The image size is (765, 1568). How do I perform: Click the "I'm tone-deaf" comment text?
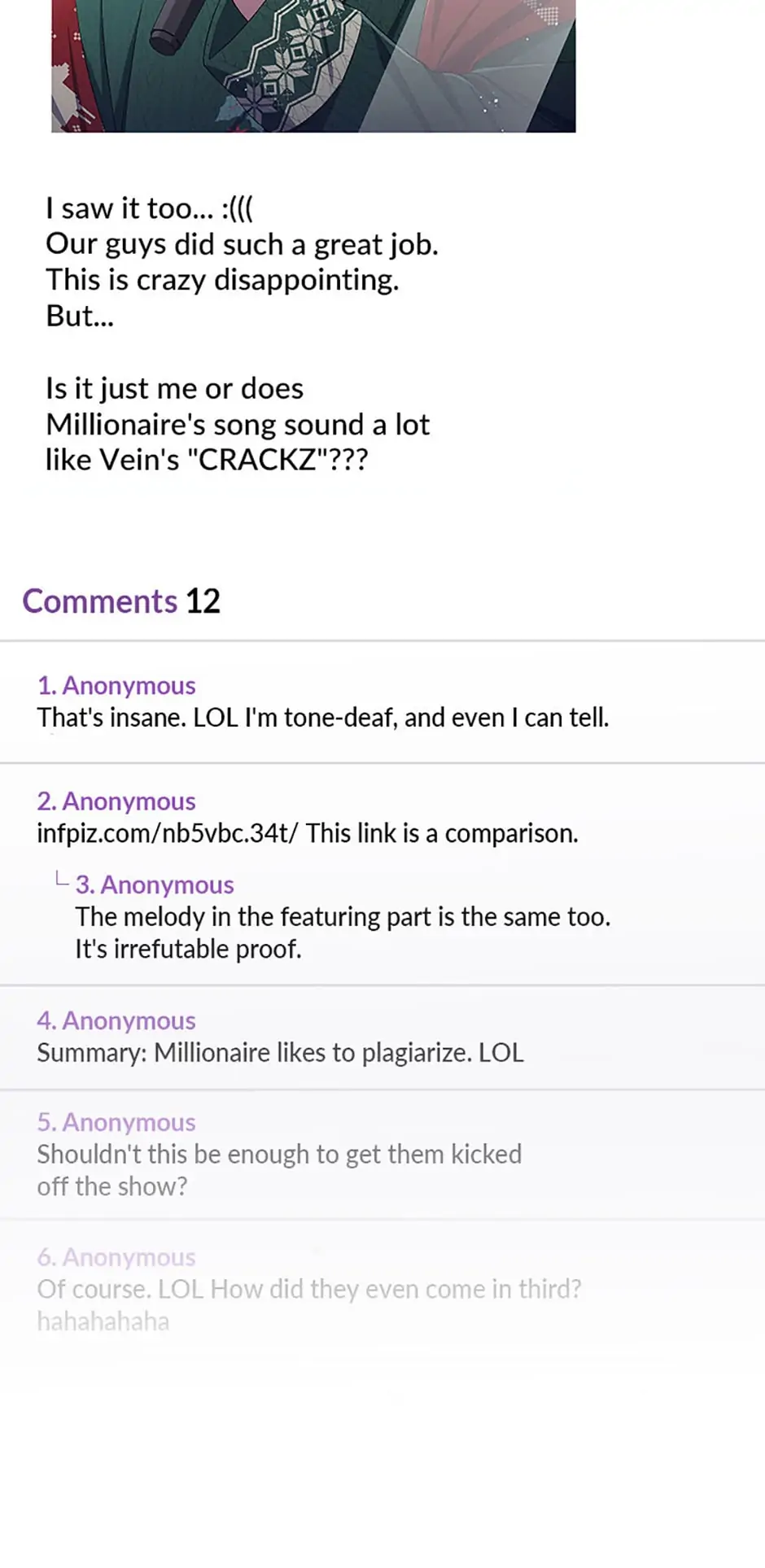click(322, 718)
